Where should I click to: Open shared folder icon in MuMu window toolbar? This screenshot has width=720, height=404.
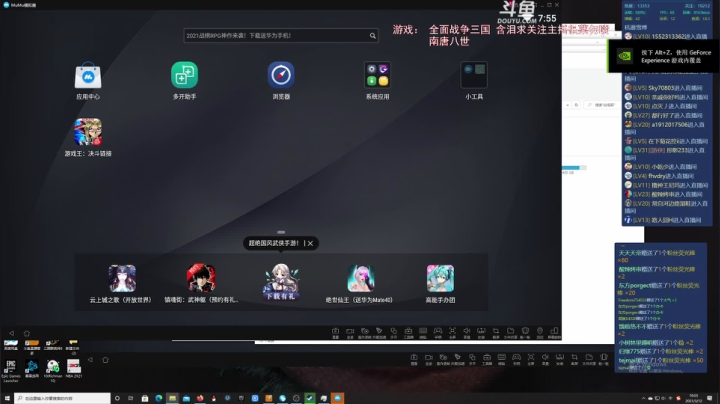point(510,332)
